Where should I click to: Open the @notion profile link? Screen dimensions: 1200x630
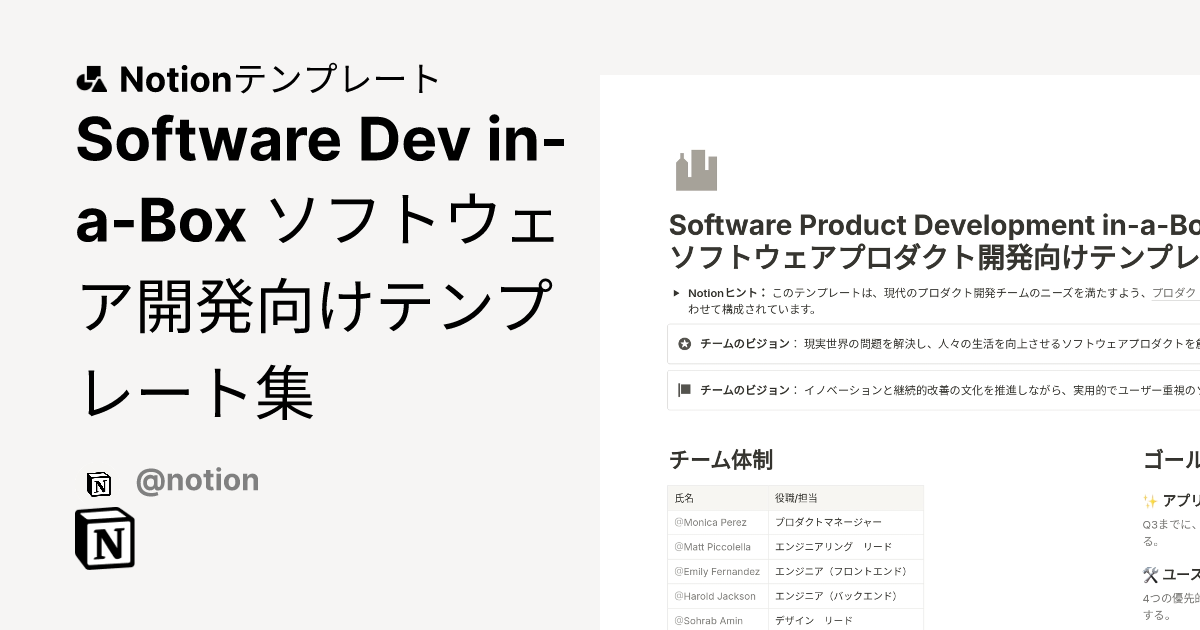click(197, 481)
